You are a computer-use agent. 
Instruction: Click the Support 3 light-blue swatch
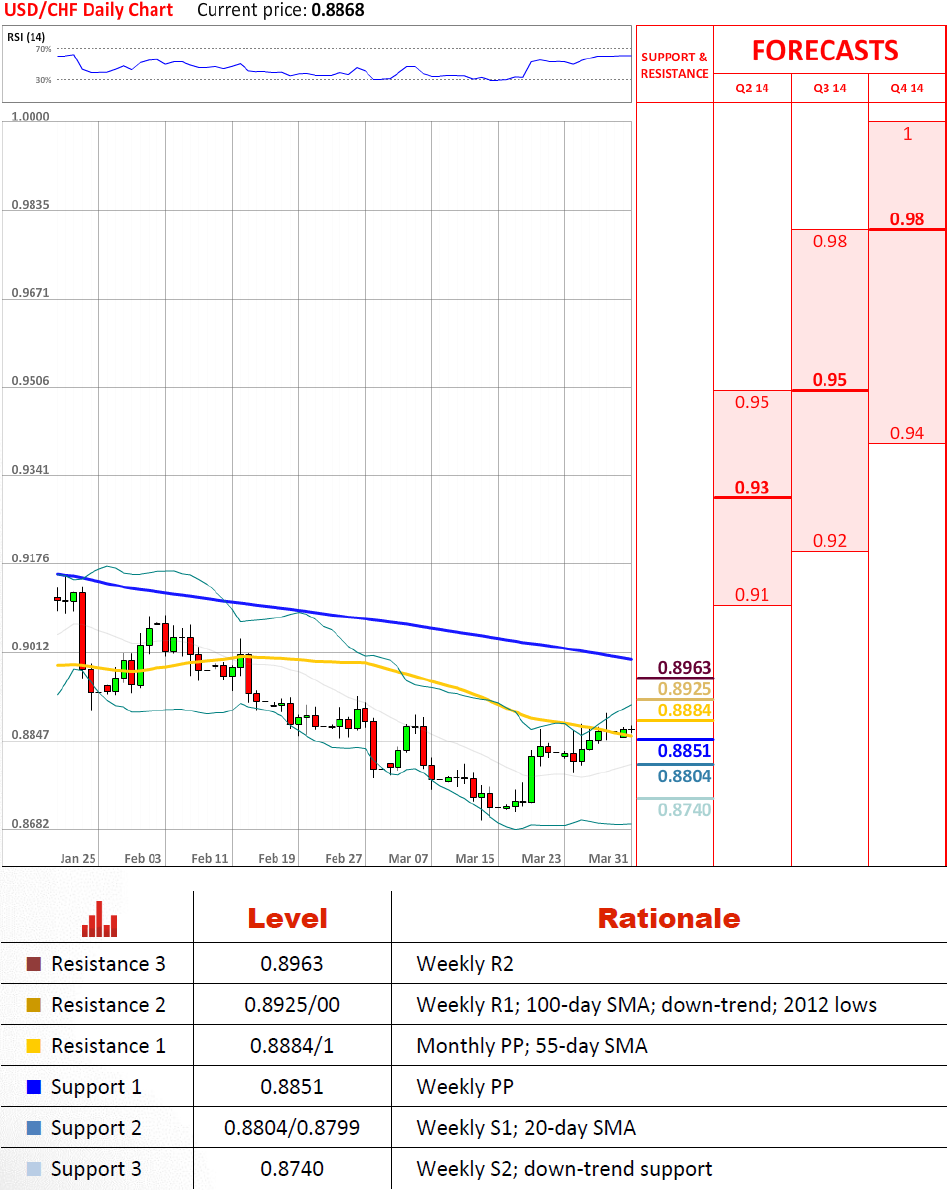(33, 1169)
